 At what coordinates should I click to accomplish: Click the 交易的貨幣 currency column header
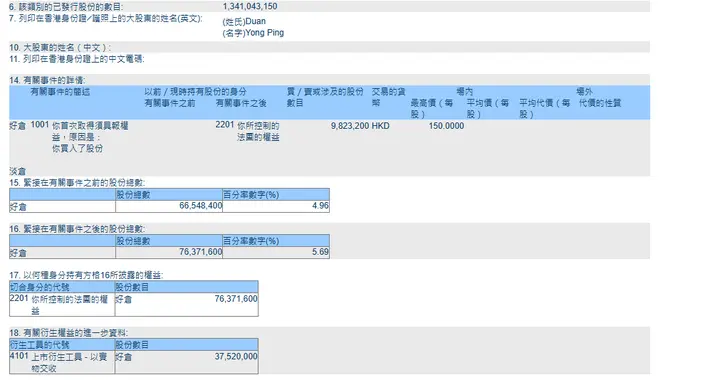[388, 97]
